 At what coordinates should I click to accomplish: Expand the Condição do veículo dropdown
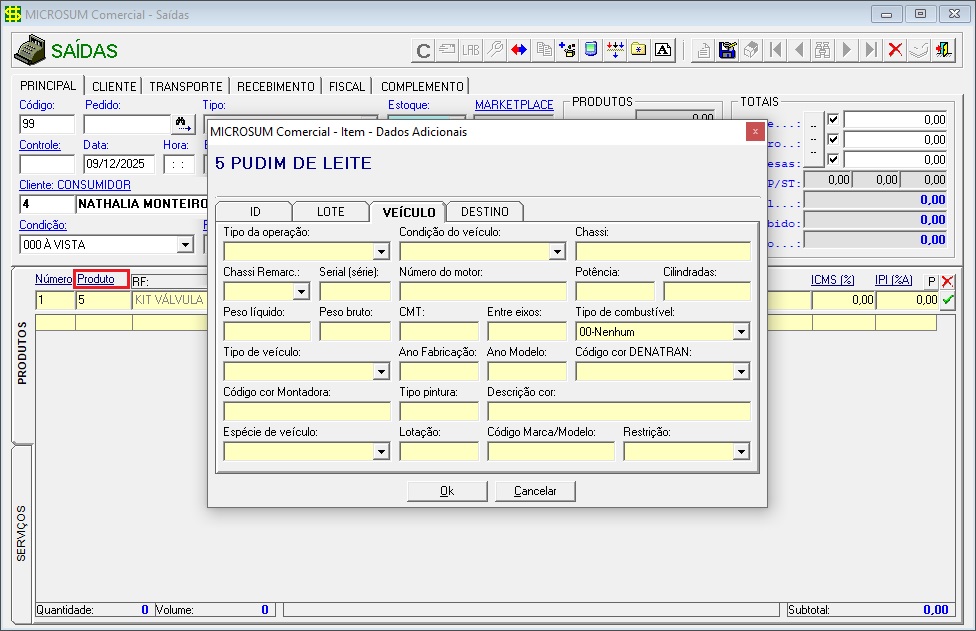pyautogui.click(x=557, y=252)
